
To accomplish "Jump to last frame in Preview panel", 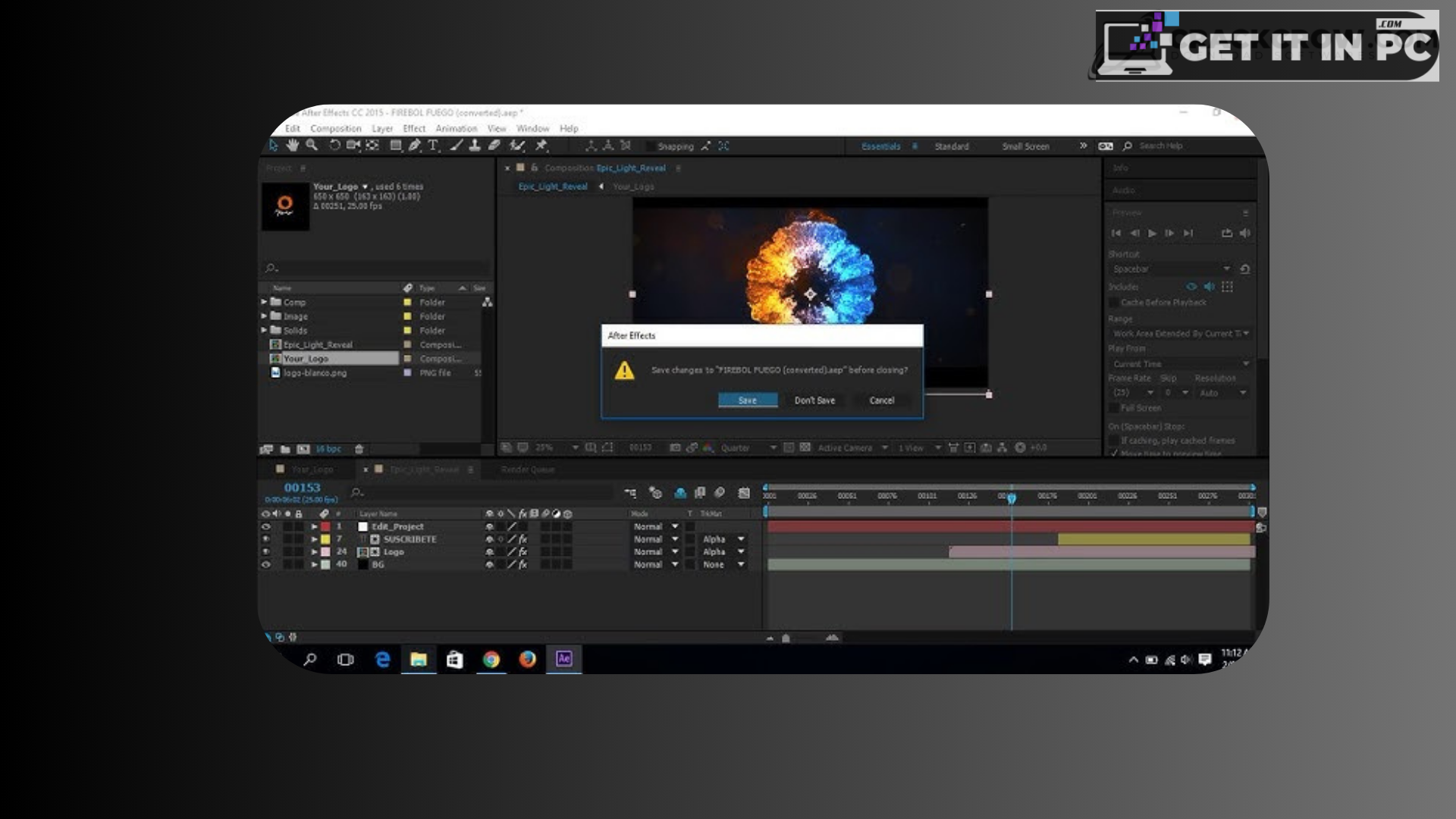I will (x=1188, y=234).
